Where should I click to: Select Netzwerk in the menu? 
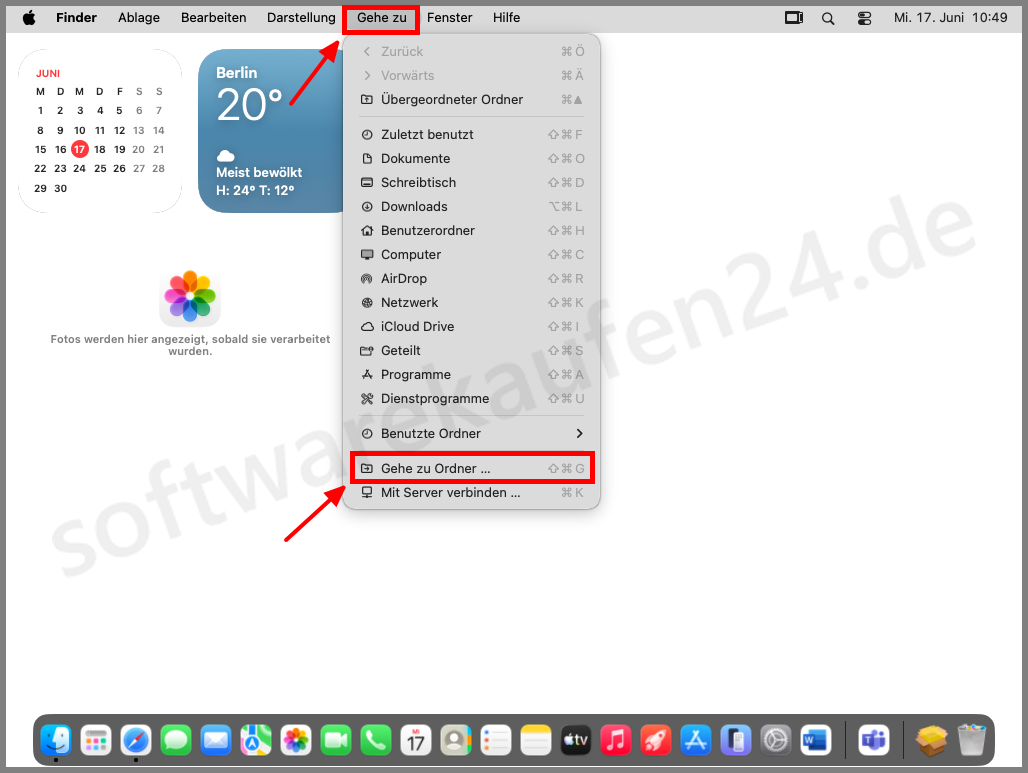point(471,303)
